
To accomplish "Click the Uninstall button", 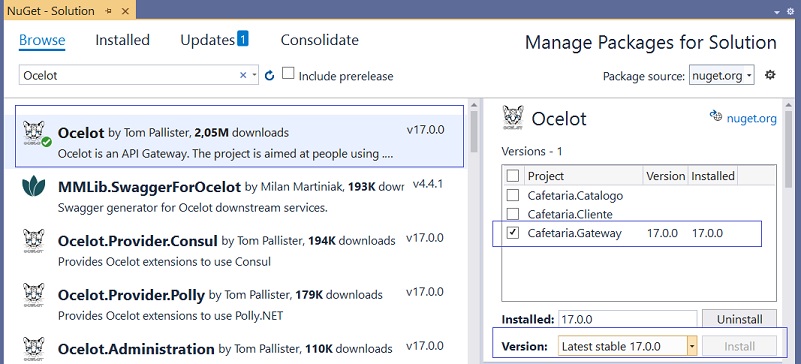I will (739, 320).
